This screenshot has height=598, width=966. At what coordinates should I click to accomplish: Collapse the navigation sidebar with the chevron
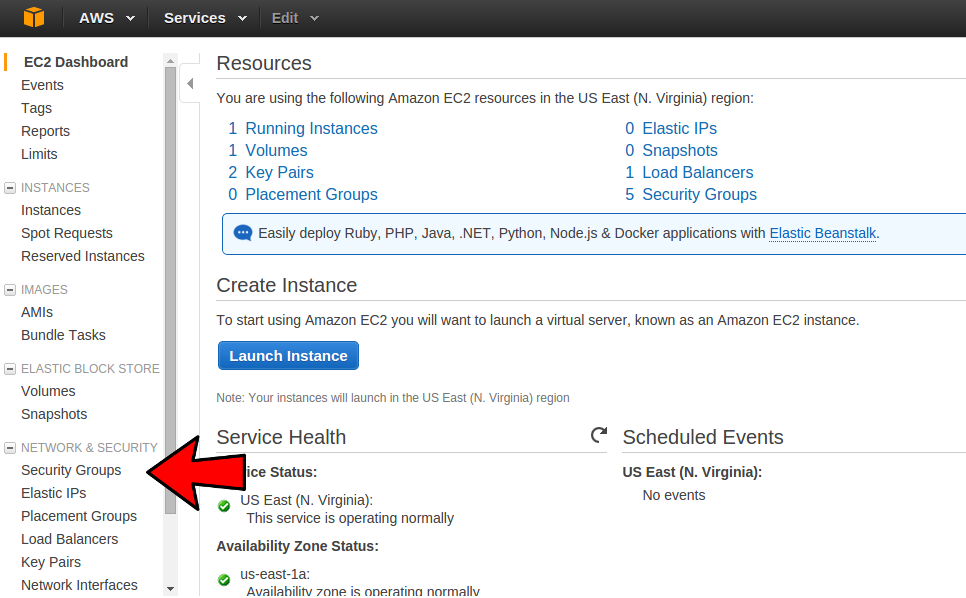coord(189,84)
